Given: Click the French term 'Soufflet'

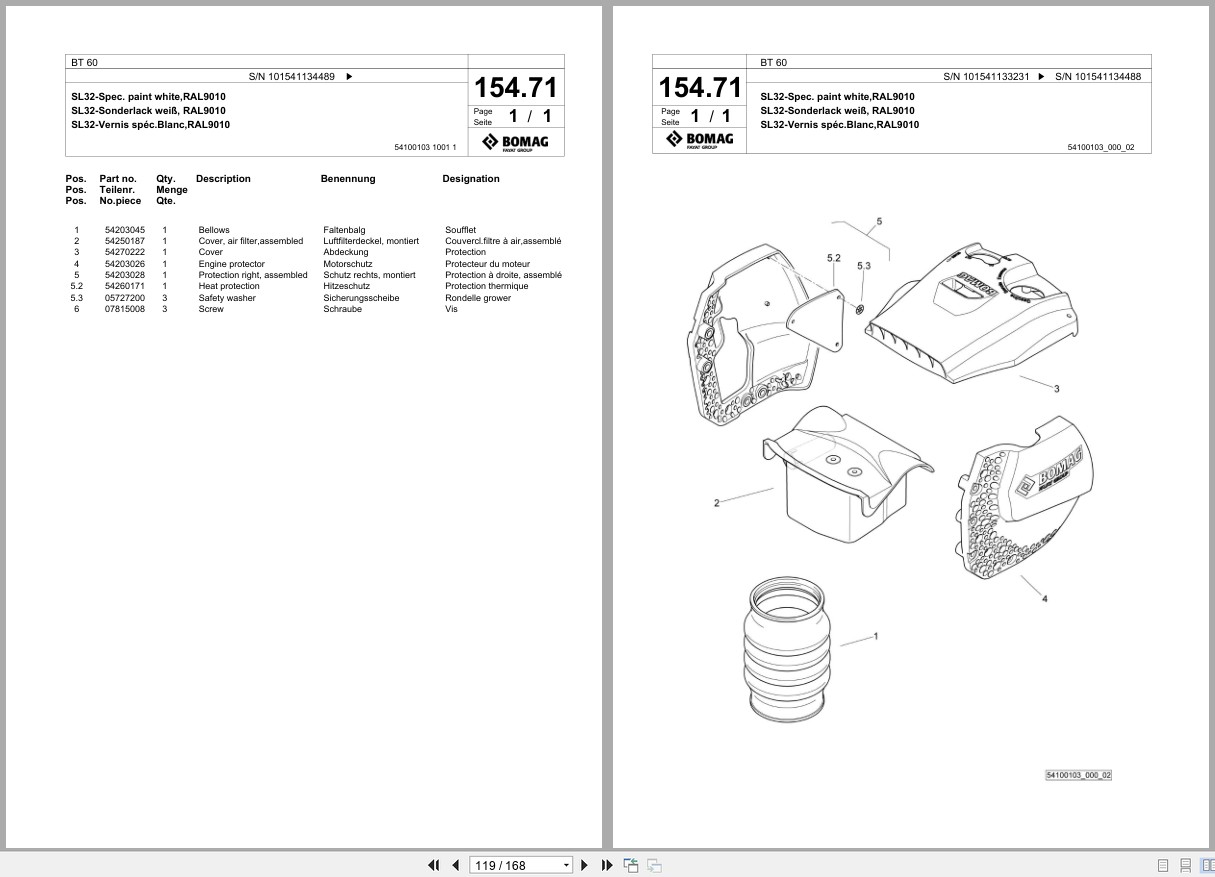Looking at the screenshot, I should pos(461,230).
